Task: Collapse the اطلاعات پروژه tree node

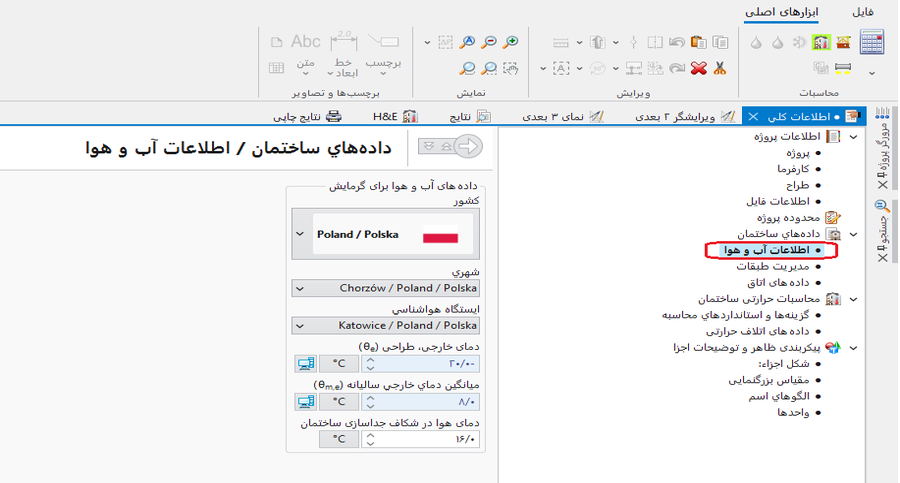Action: coord(853,136)
